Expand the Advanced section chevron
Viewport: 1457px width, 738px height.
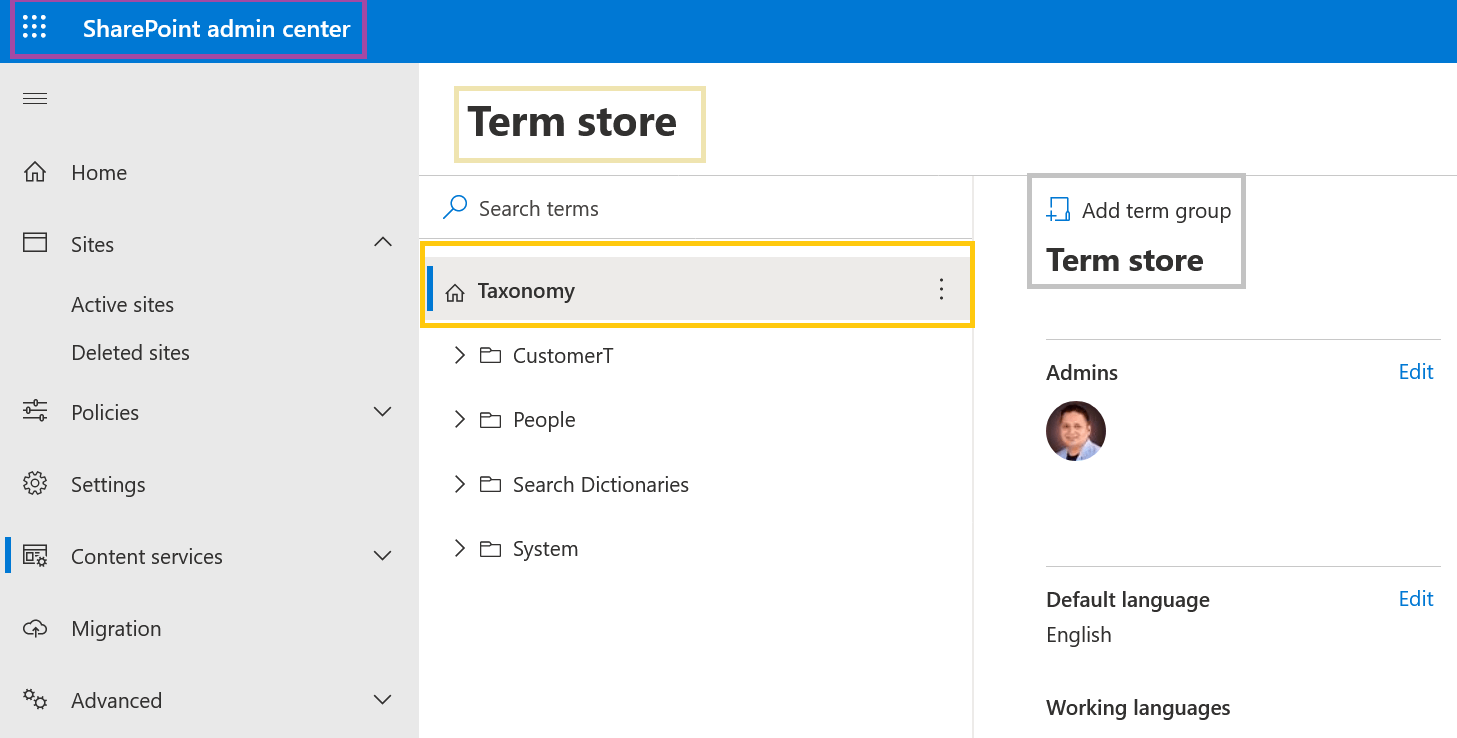382,700
